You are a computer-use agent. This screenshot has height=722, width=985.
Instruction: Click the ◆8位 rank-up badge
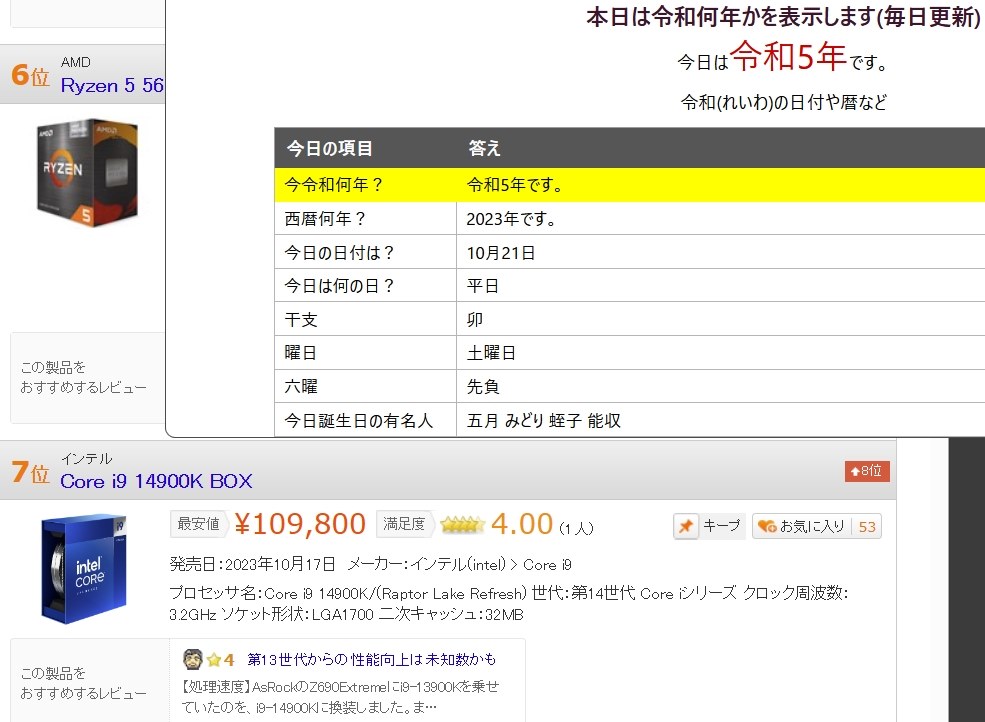tap(866, 470)
